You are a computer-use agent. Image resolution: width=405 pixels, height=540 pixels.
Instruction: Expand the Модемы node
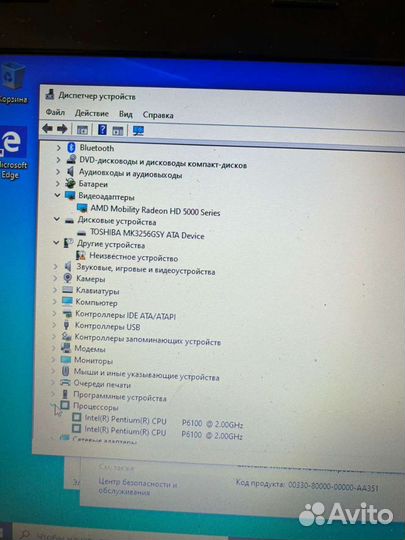click(53, 349)
